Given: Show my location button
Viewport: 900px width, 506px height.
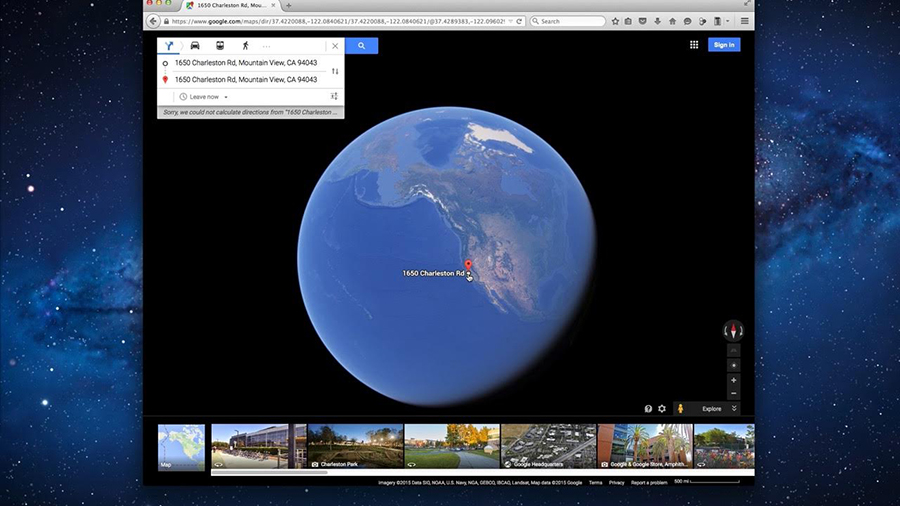Looking at the screenshot, I should pyautogui.click(x=733, y=365).
